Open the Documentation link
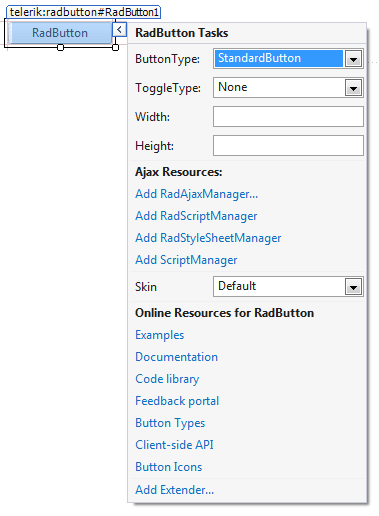This screenshot has width=379, height=516. [176, 357]
